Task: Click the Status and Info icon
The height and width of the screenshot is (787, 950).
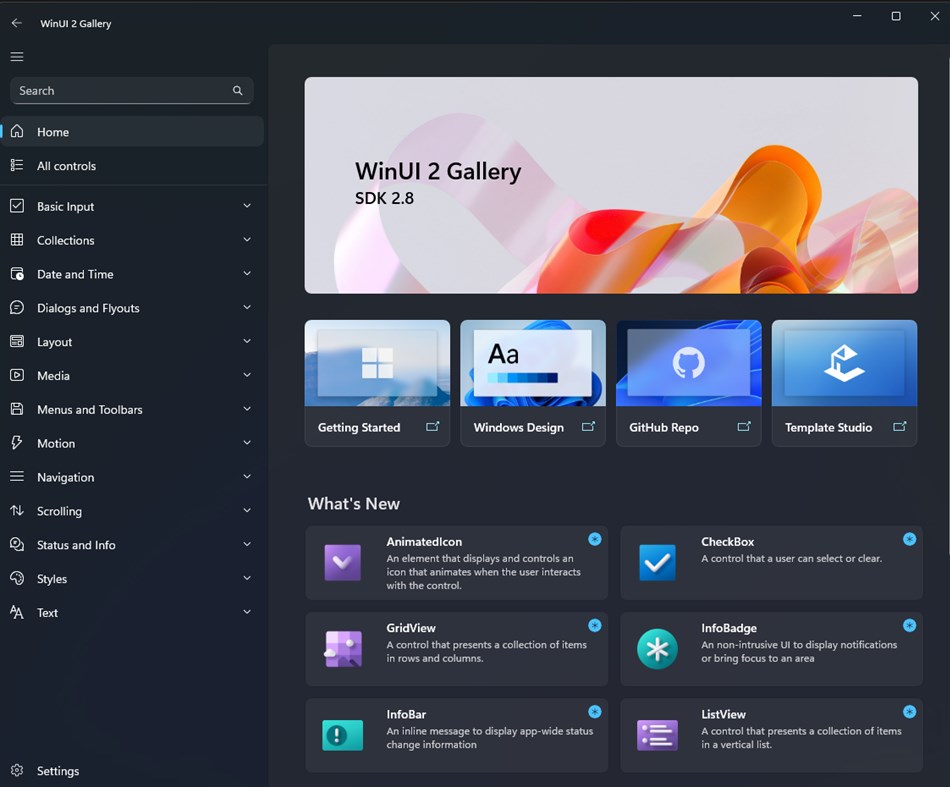Action: [17, 544]
